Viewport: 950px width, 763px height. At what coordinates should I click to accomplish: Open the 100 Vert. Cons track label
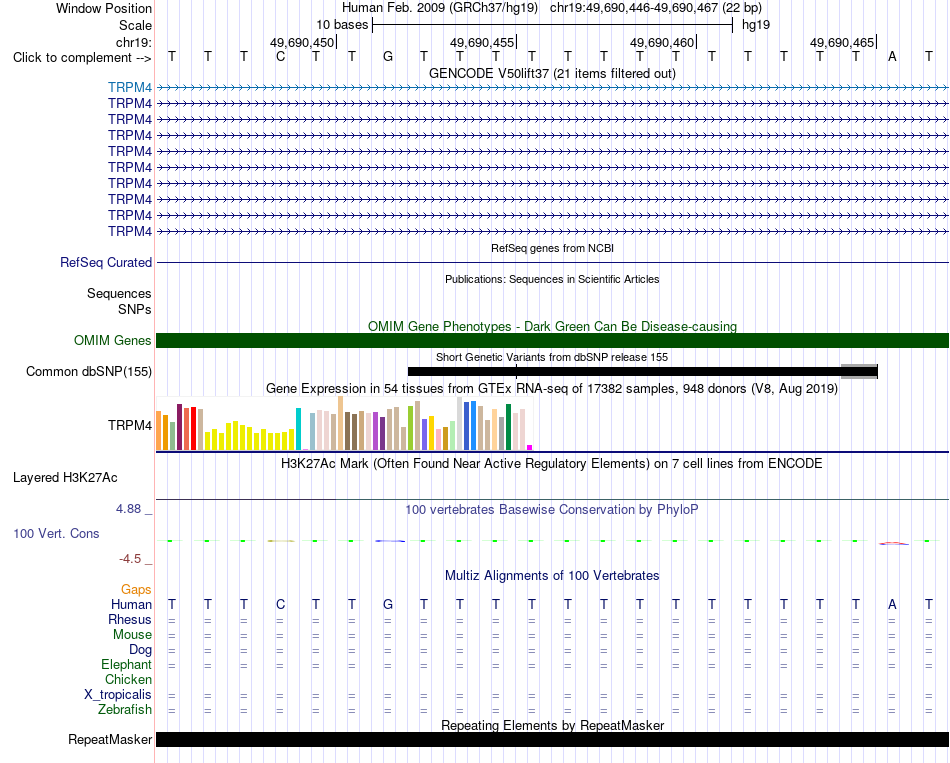coord(56,533)
